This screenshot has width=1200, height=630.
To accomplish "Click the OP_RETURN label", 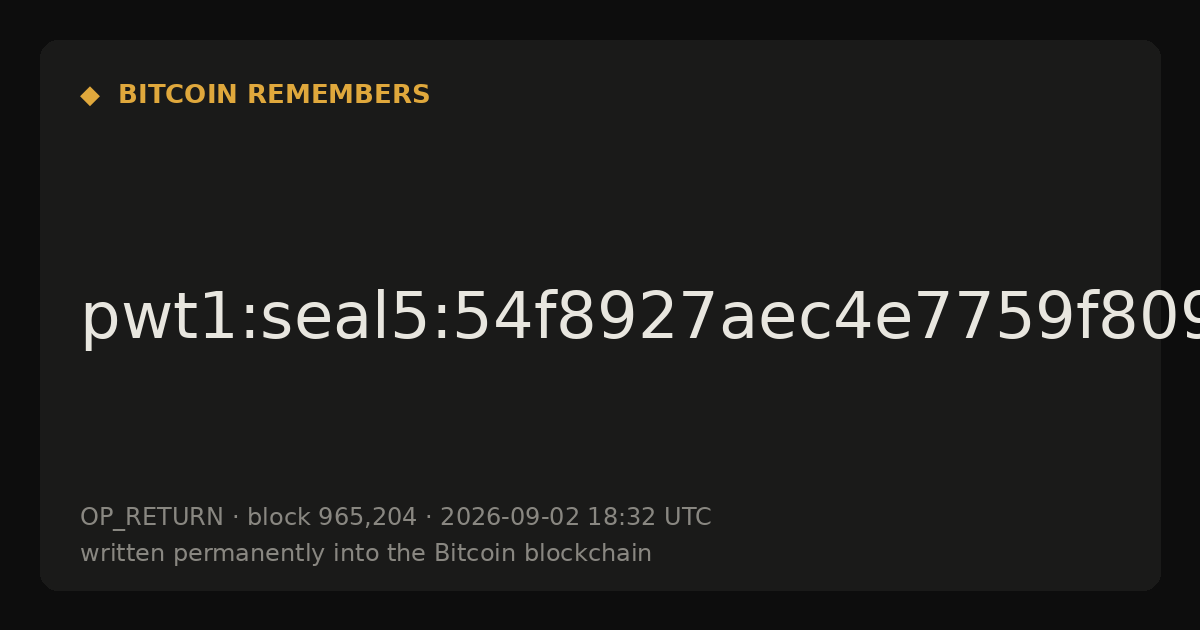I will 152,518.
